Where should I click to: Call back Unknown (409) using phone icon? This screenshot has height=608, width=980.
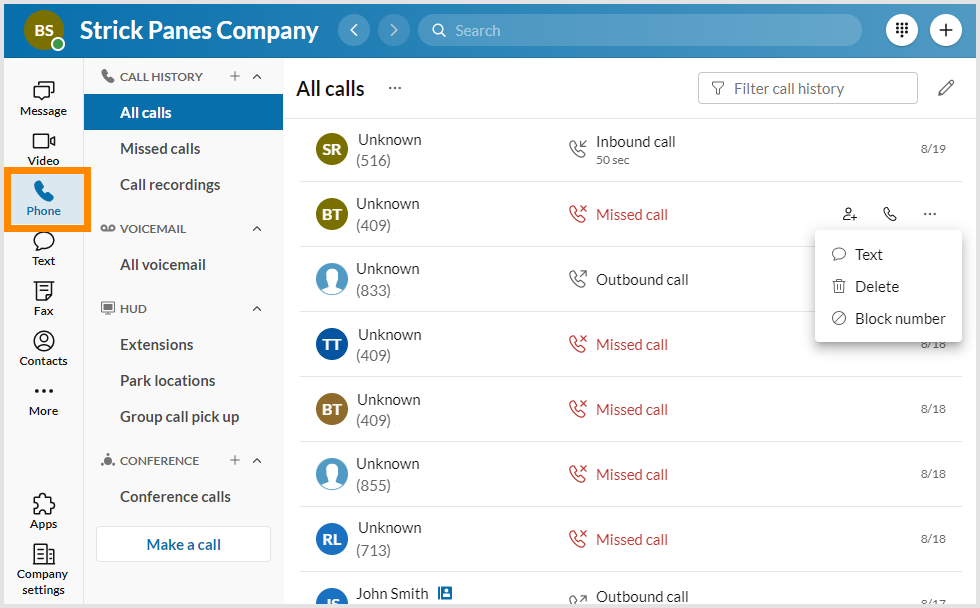(890, 213)
